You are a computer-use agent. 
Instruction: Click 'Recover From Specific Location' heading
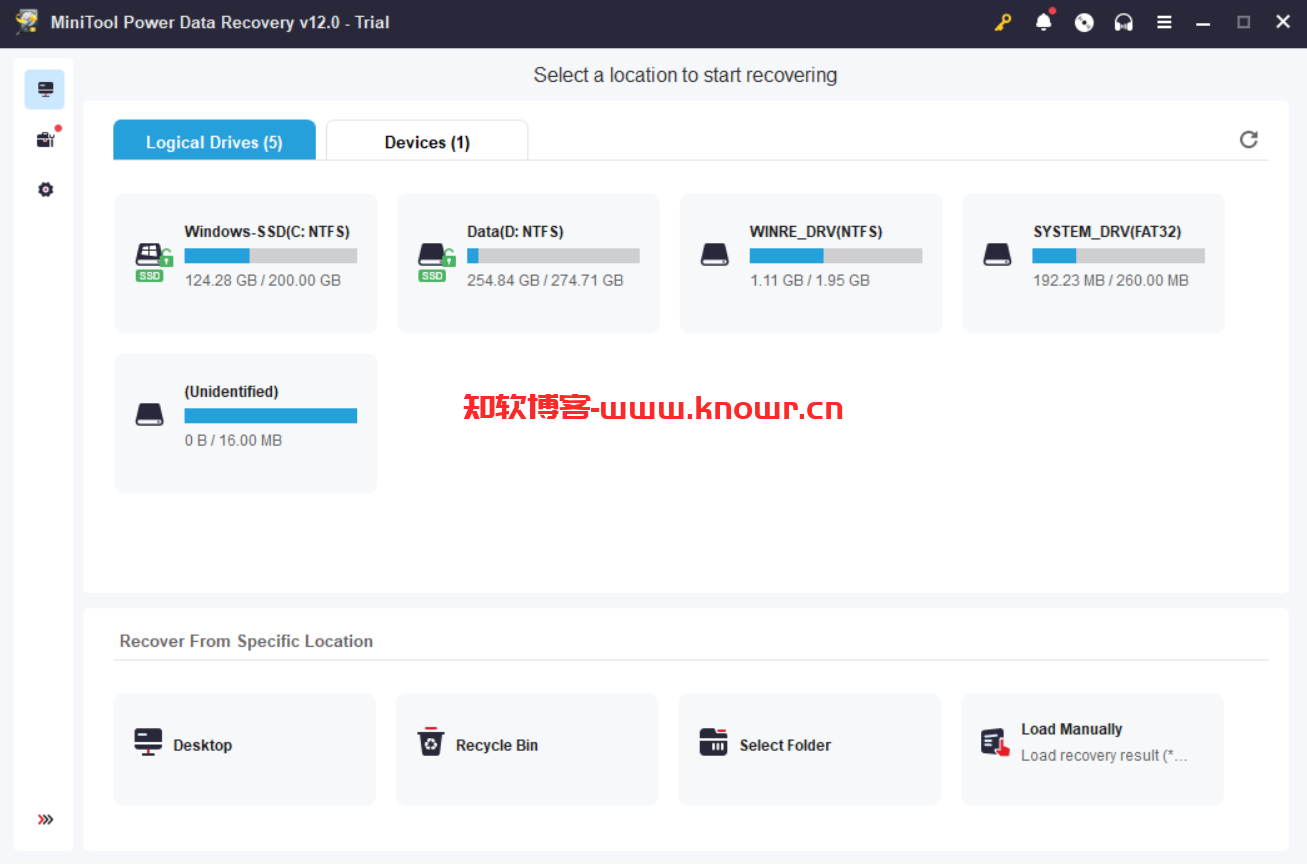[x=246, y=641]
